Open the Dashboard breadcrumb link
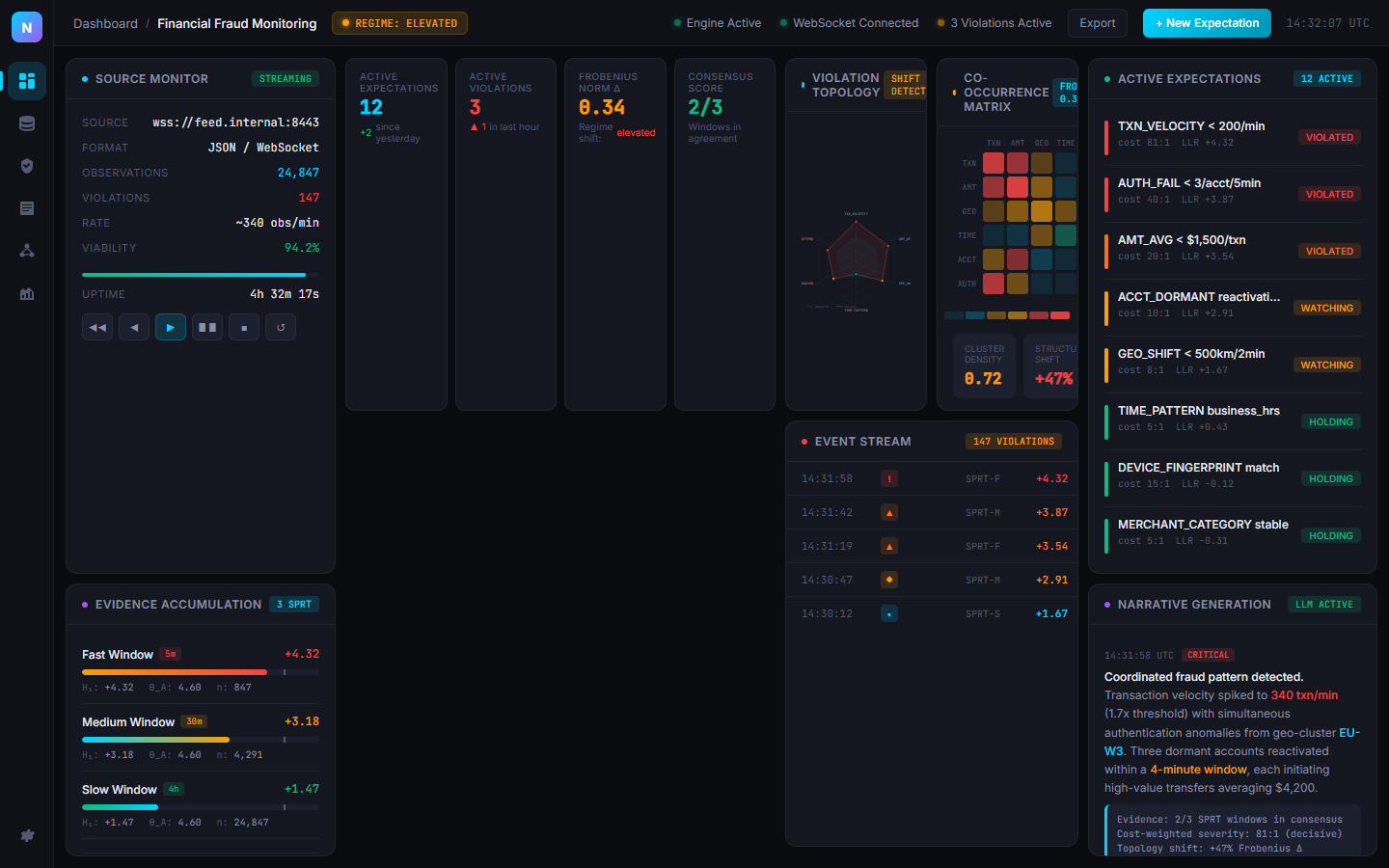The height and width of the screenshot is (868, 1389). coord(105,23)
